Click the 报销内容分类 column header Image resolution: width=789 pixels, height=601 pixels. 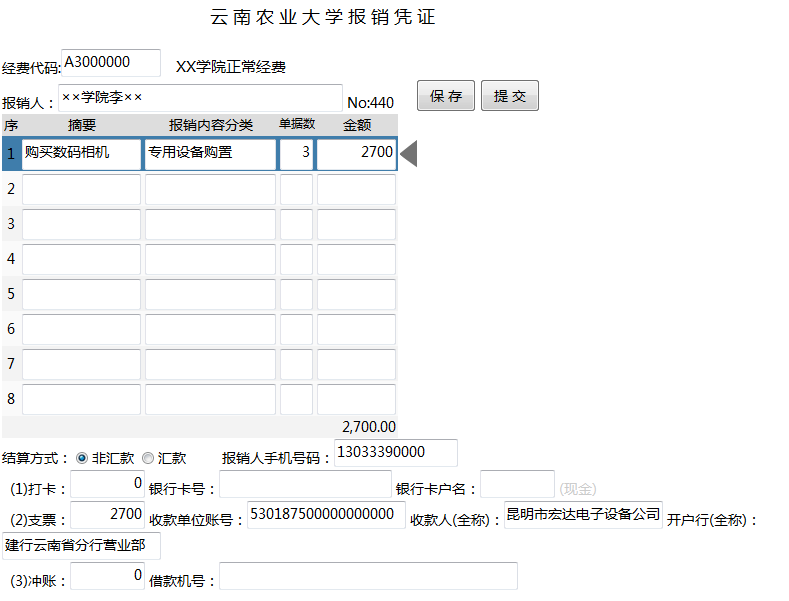[x=210, y=125]
